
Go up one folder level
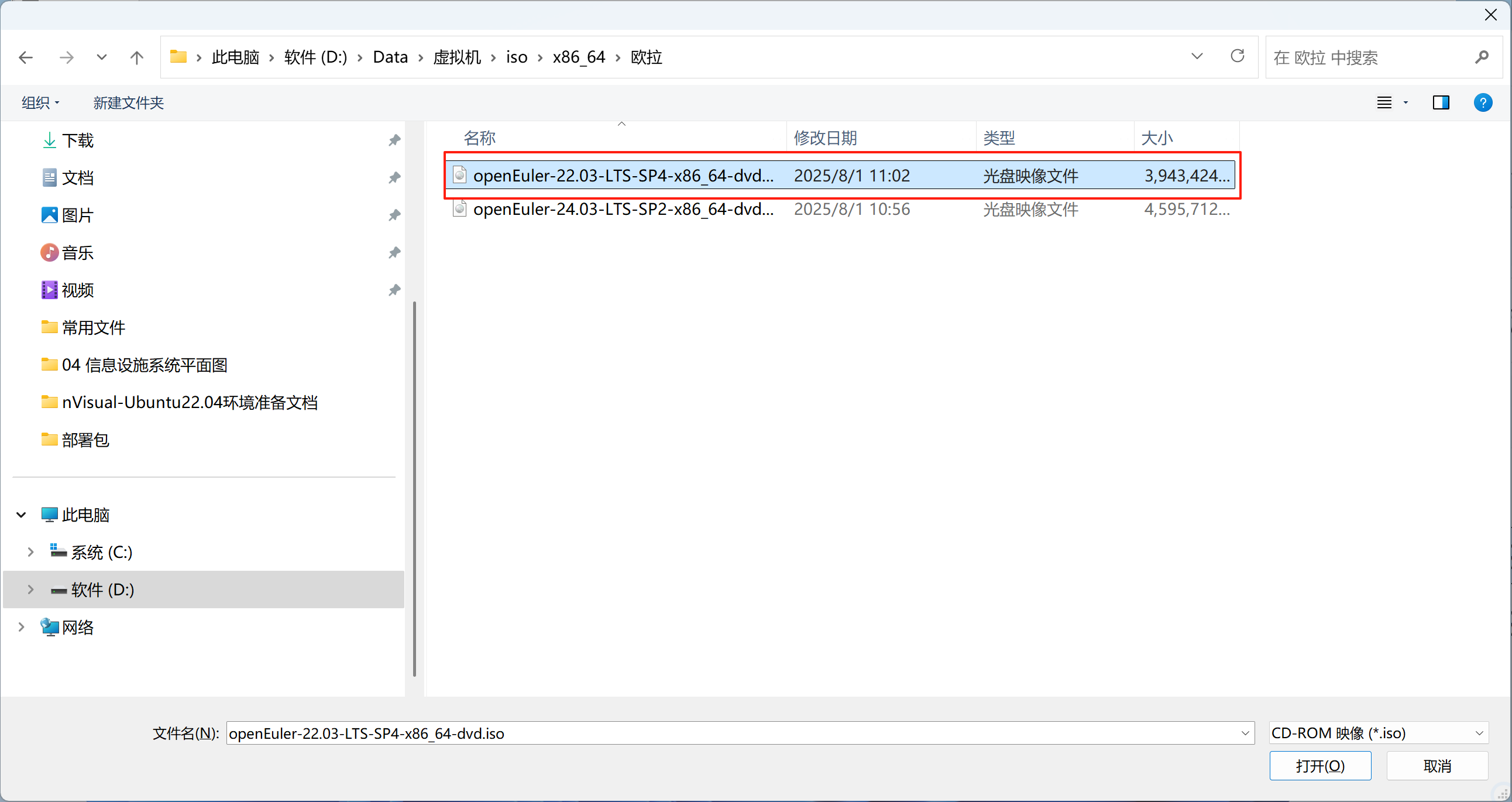click(x=136, y=57)
